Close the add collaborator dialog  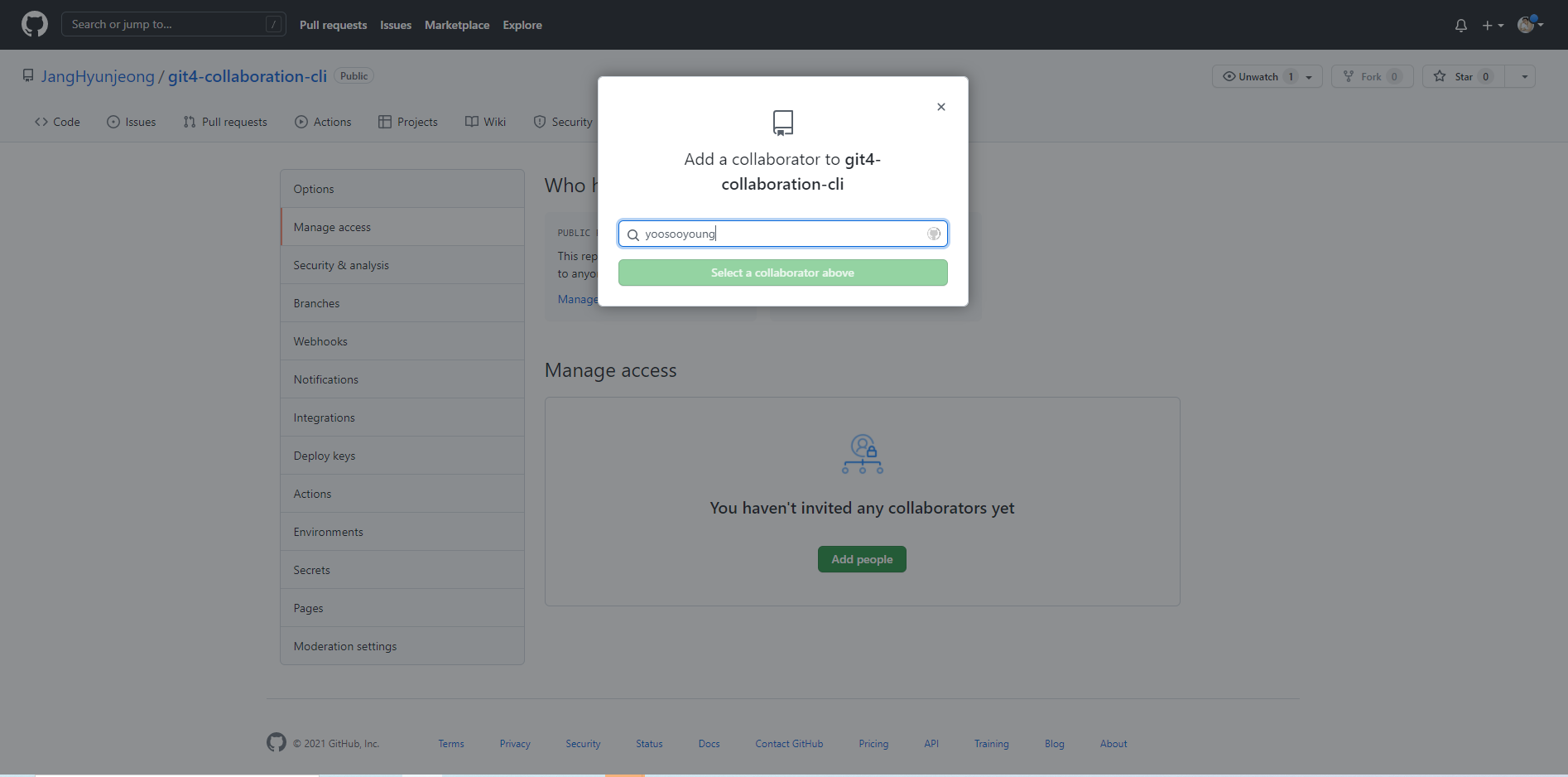pyautogui.click(x=941, y=107)
